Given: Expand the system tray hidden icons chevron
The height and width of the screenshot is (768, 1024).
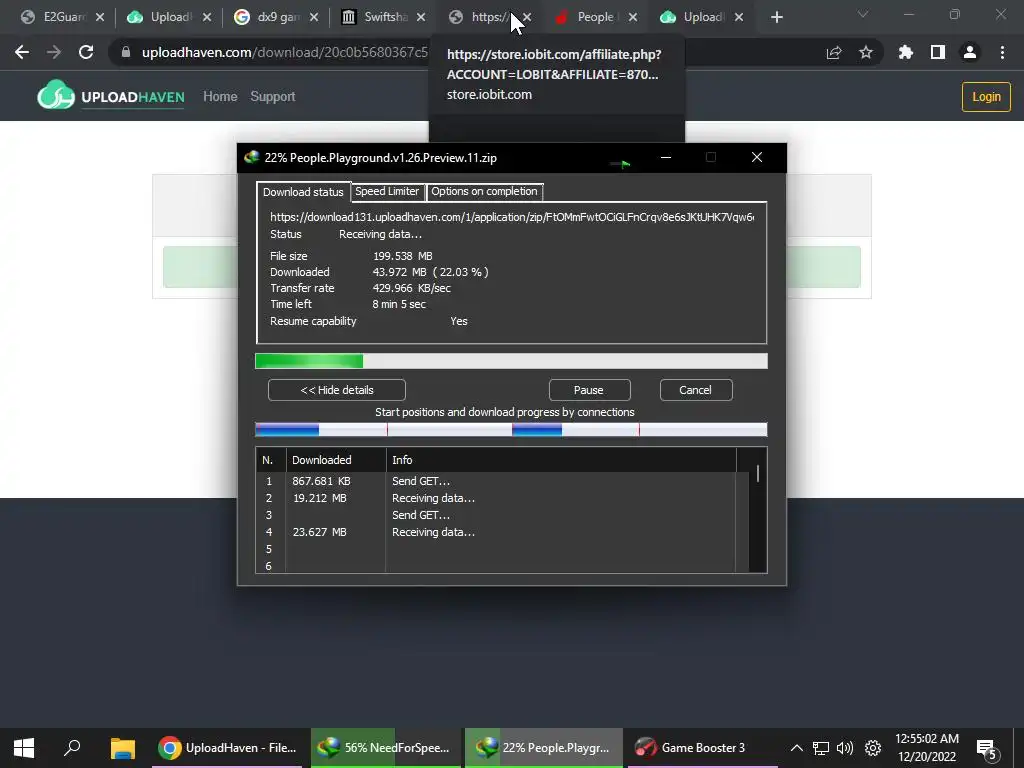Looking at the screenshot, I should (x=797, y=748).
